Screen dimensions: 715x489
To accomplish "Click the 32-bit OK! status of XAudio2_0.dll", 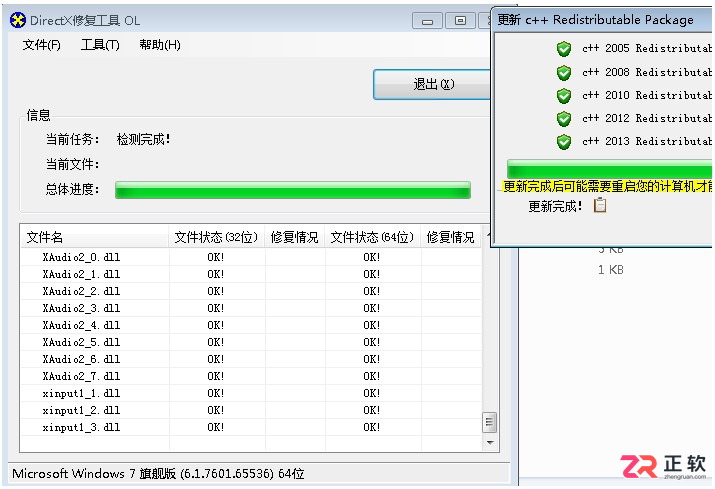I will click(216, 257).
